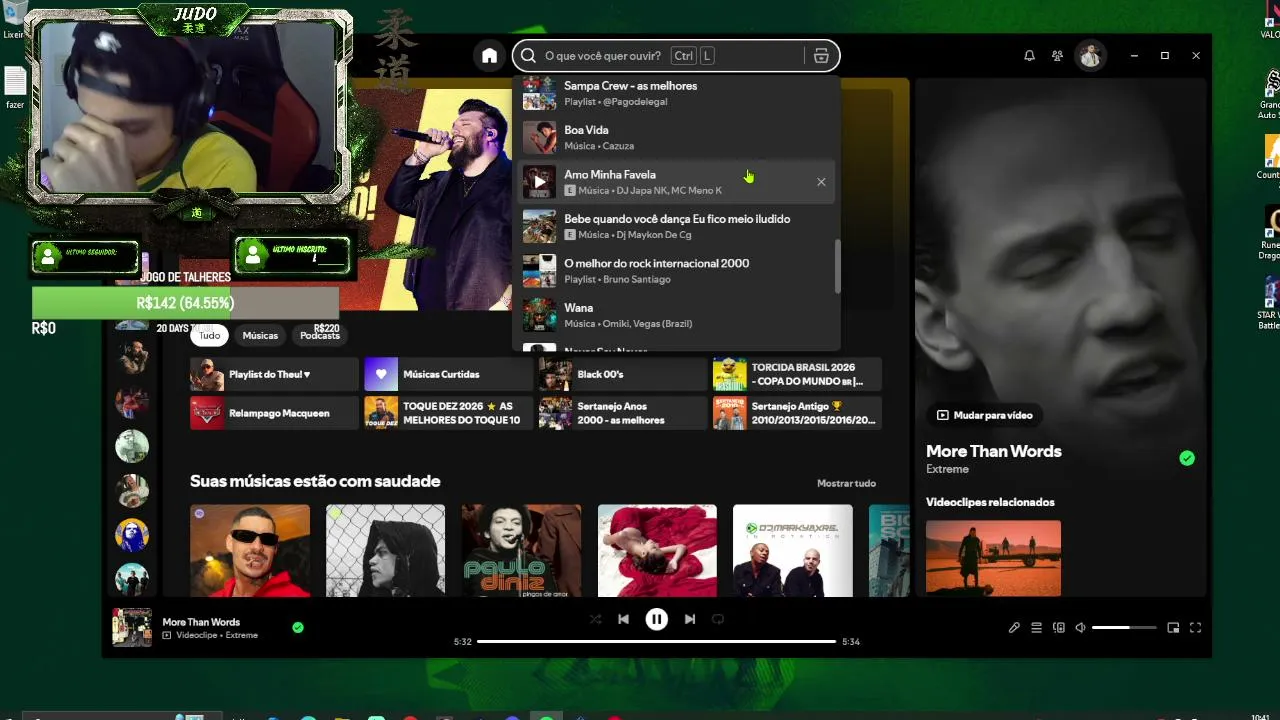The height and width of the screenshot is (720, 1280).
Task: Open the lyrics microphone icon
Action: [x=1014, y=628]
